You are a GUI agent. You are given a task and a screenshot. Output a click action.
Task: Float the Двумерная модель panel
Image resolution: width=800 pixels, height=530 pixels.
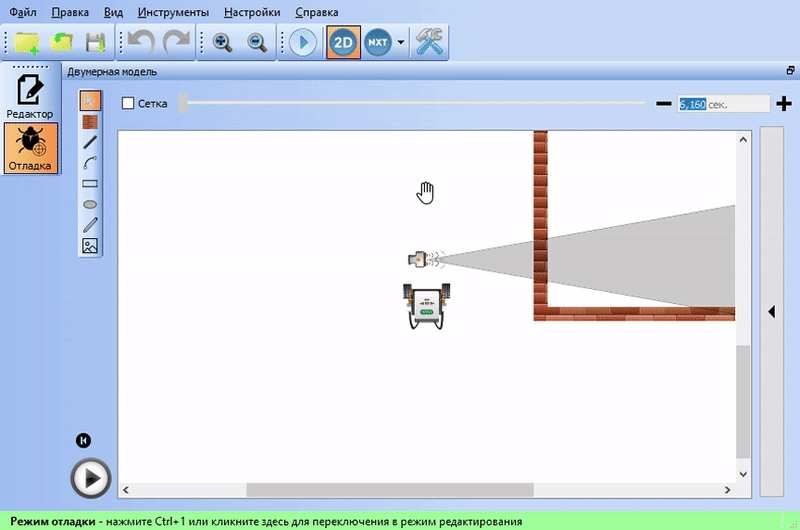[790, 72]
